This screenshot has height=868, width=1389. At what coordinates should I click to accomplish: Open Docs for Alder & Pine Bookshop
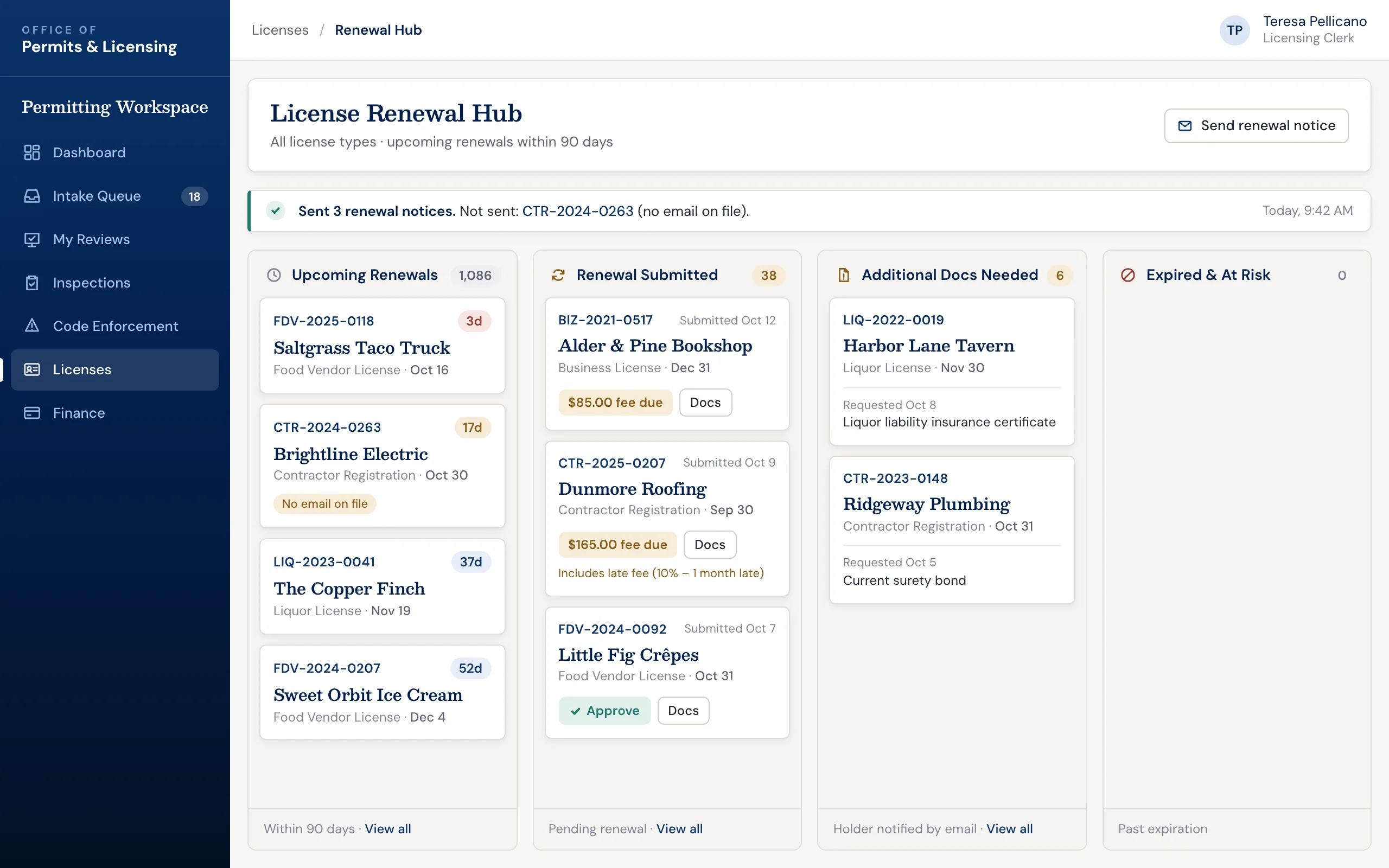pos(705,403)
